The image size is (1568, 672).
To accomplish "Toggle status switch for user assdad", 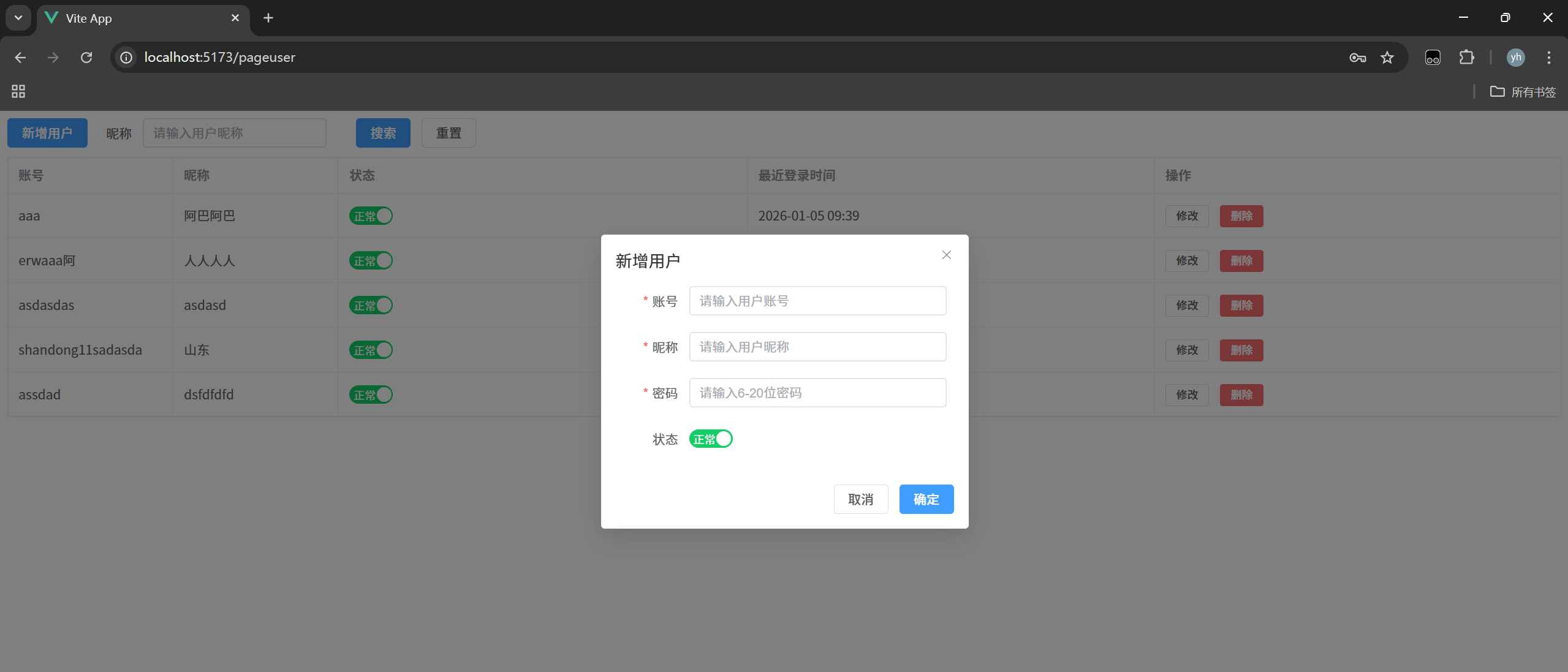I will (x=371, y=395).
